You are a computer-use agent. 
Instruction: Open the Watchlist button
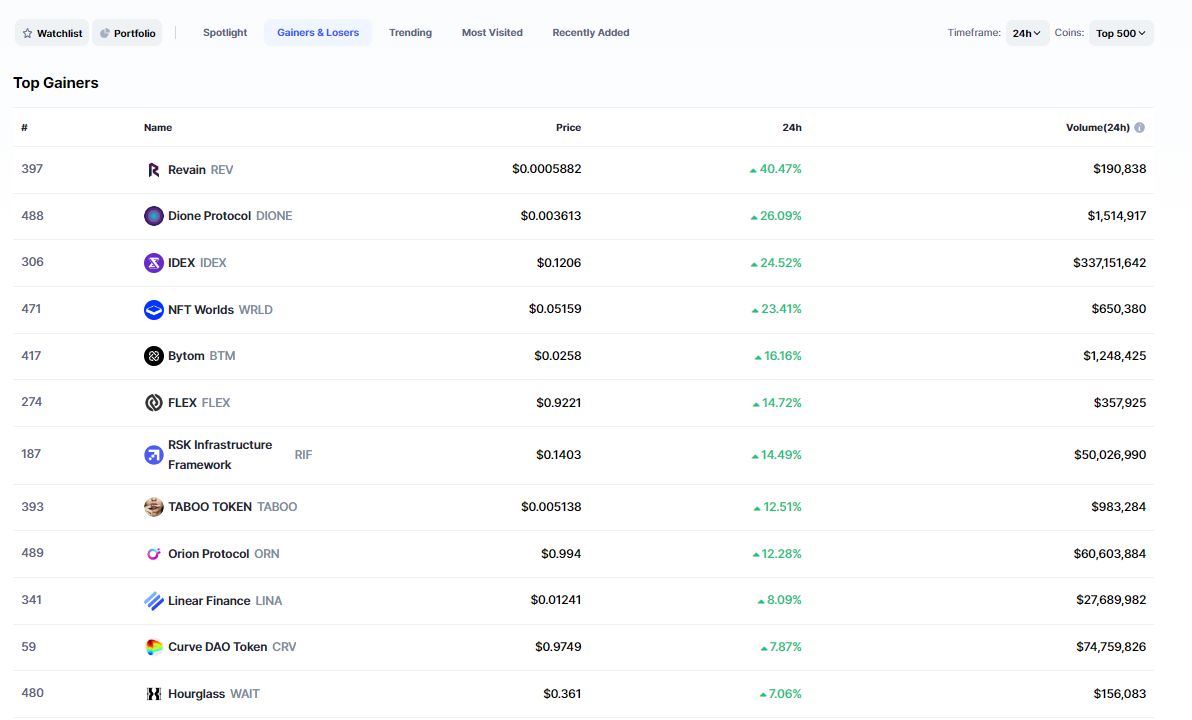point(52,33)
